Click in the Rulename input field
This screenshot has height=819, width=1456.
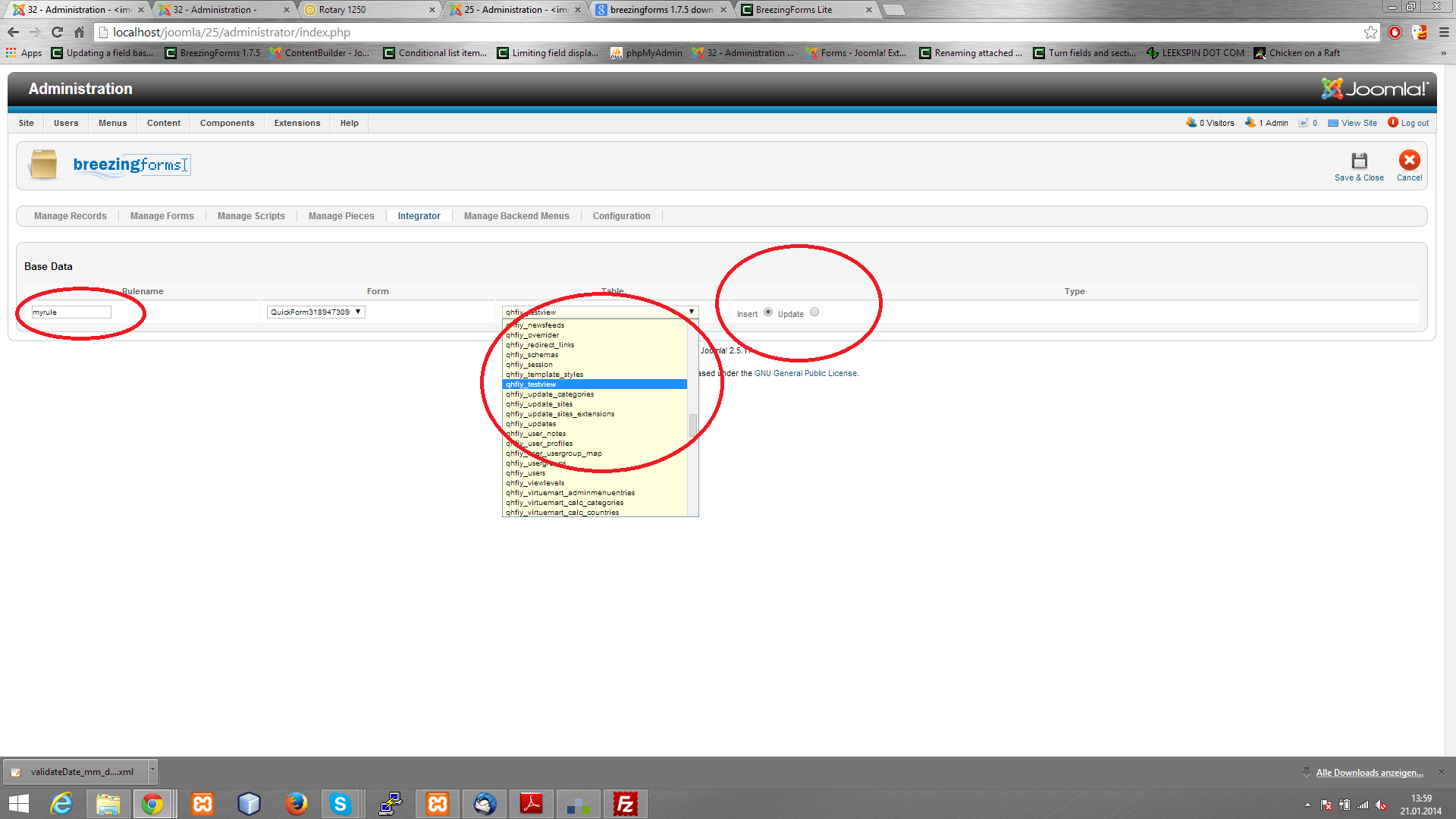71,312
